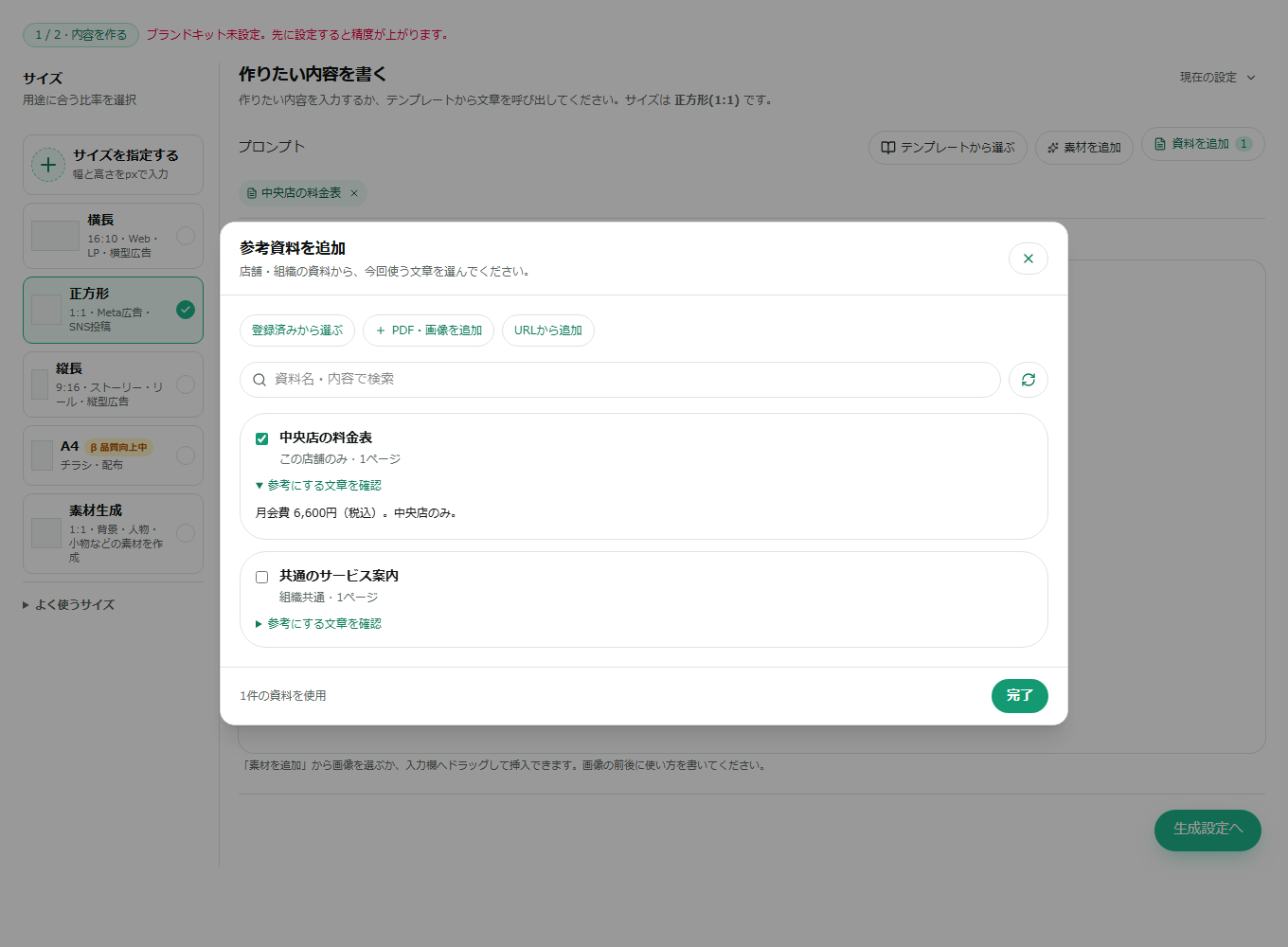Click the refresh icon next to the search field
The height and width of the screenshot is (947, 1288).
pyautogui.click(x=1029, y=380)
